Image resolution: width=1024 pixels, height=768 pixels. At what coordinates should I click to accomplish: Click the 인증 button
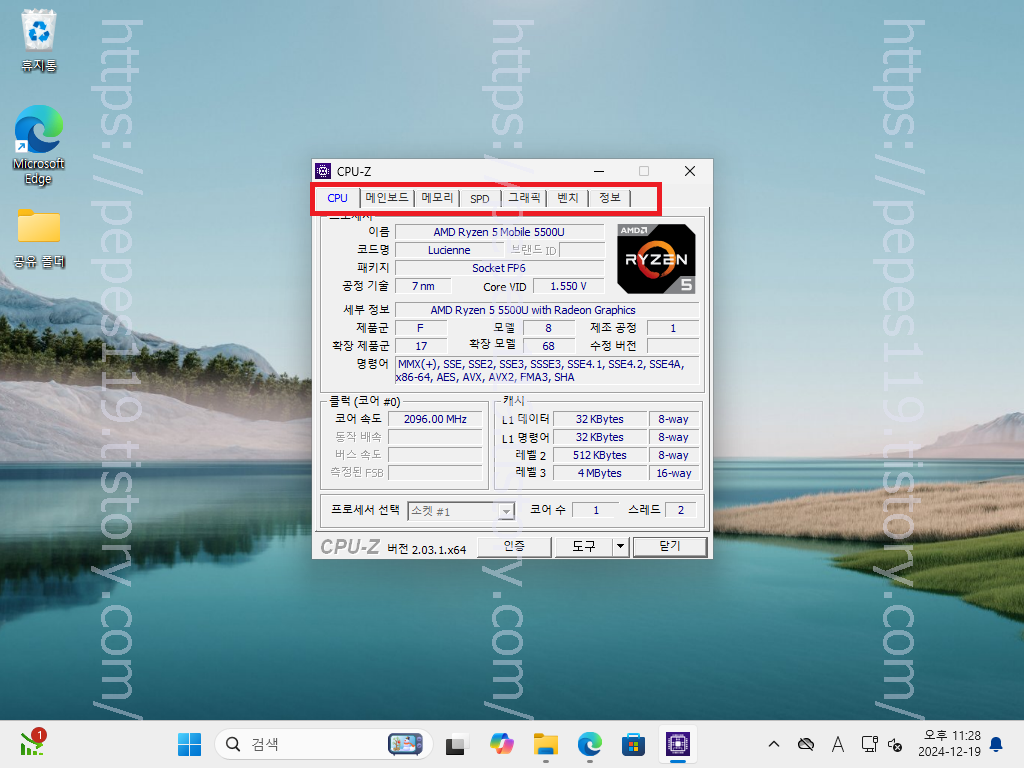[x=514, y=547]
